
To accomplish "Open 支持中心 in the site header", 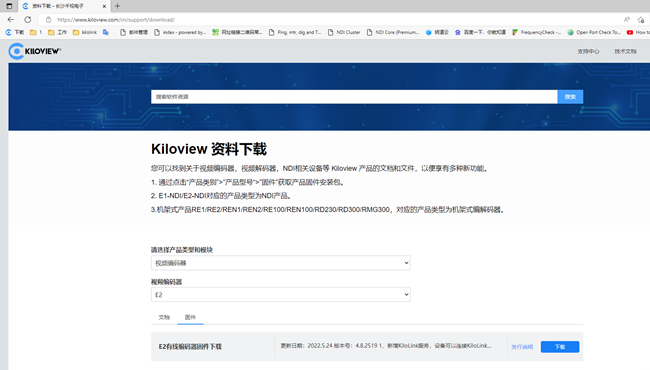I will [588, 51].
